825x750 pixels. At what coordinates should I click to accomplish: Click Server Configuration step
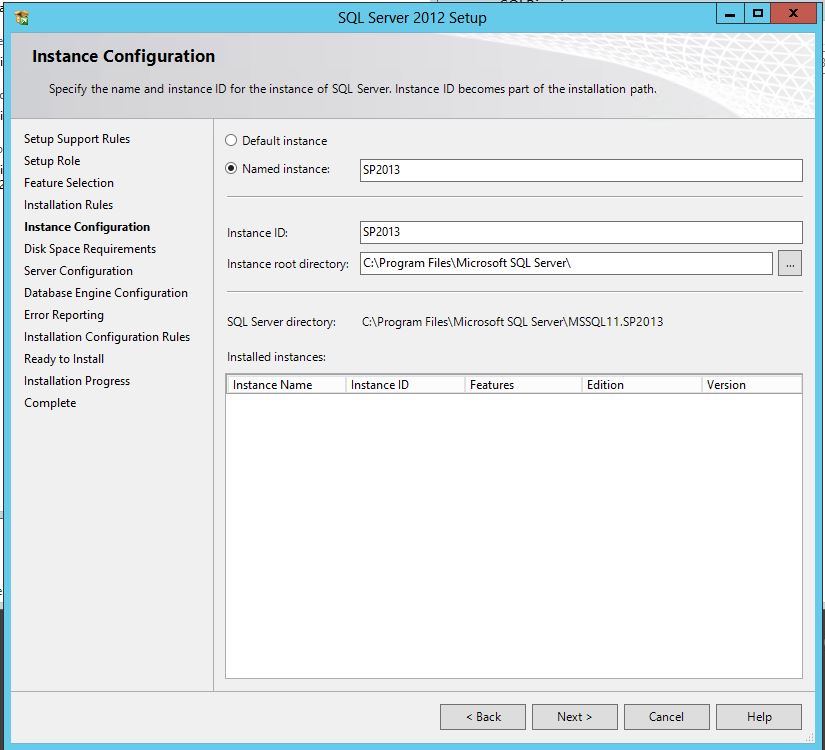(78, 271)
